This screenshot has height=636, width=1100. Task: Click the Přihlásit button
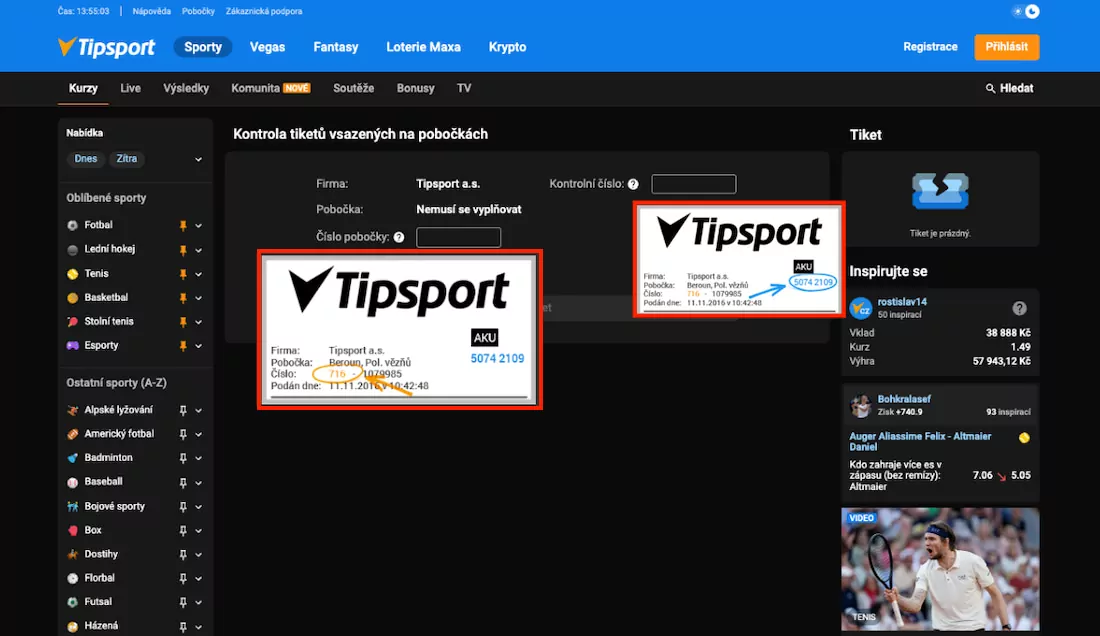point(1006,47)
